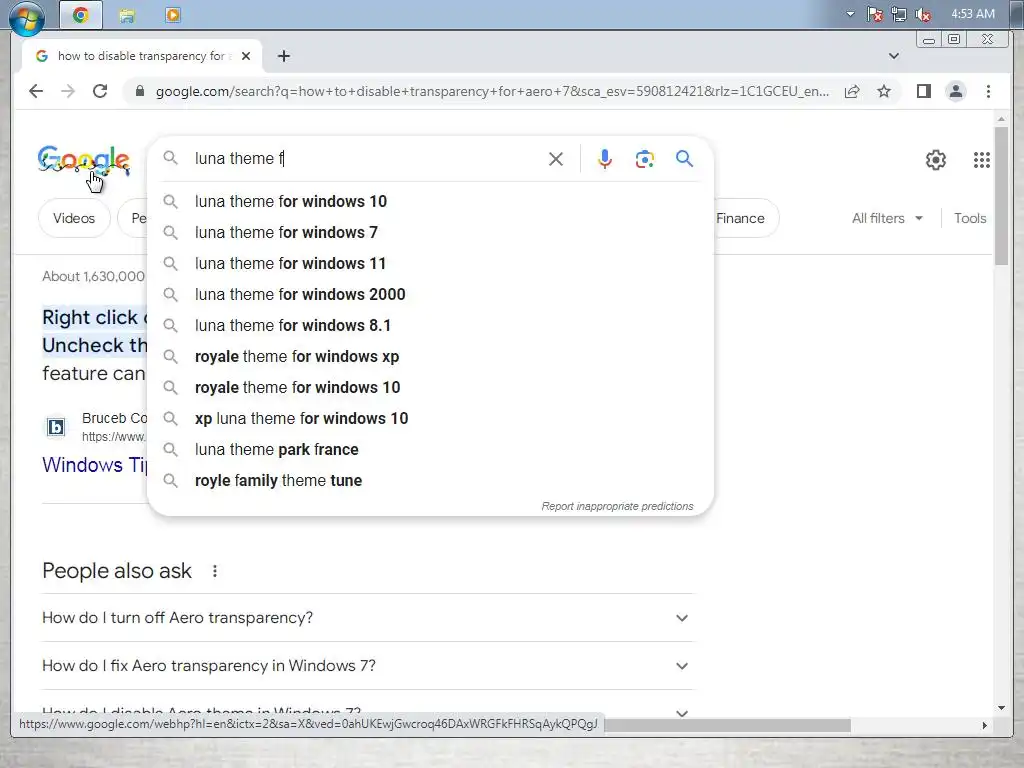Choose suggestion 'luna theme for windows 10'

[x=430, y=202]
